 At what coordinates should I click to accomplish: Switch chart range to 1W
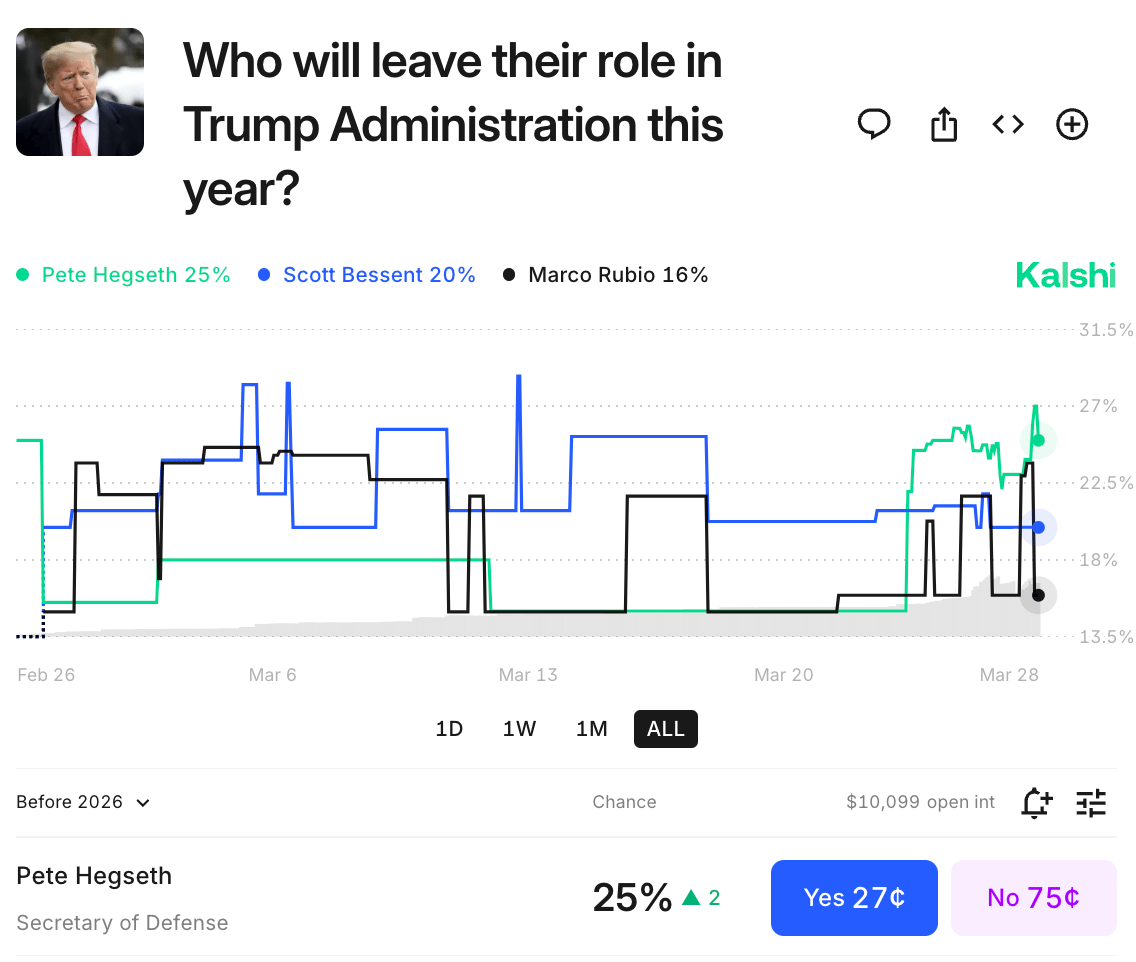pos(519,729)
